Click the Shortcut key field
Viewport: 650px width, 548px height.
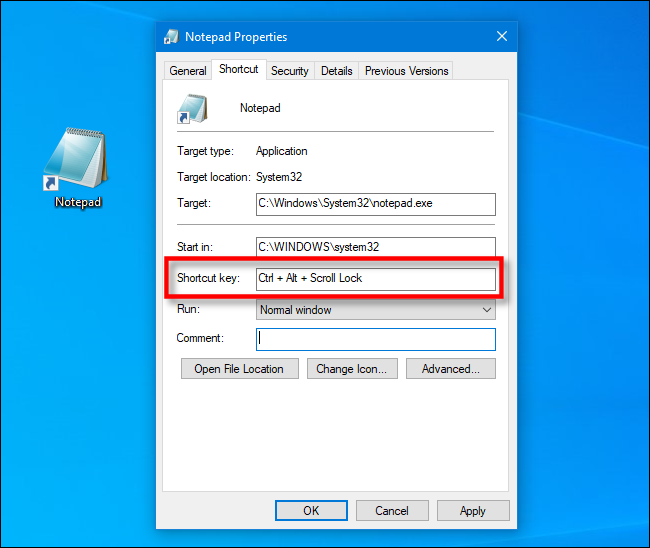pyautogui.click(x=375, y=278)
